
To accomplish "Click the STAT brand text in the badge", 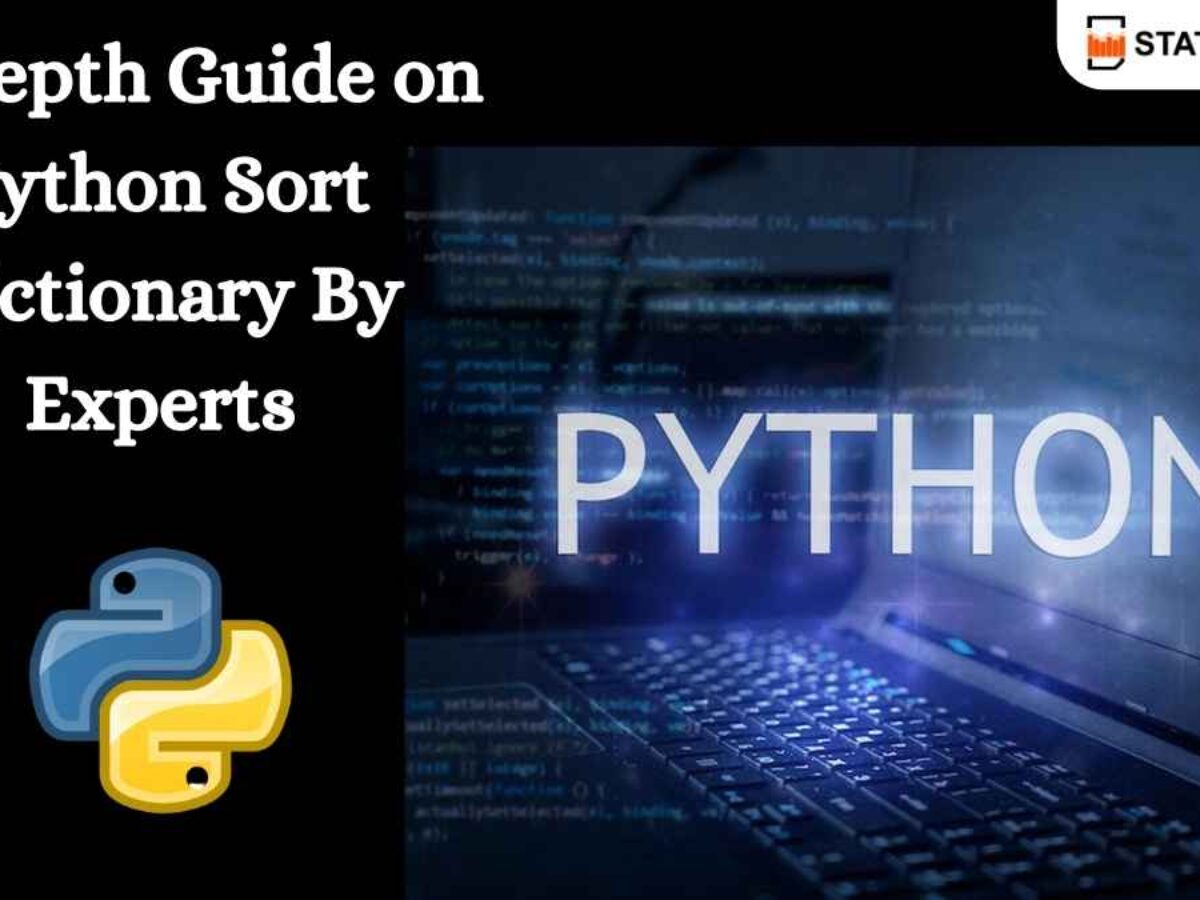I will click(1166, 44).
